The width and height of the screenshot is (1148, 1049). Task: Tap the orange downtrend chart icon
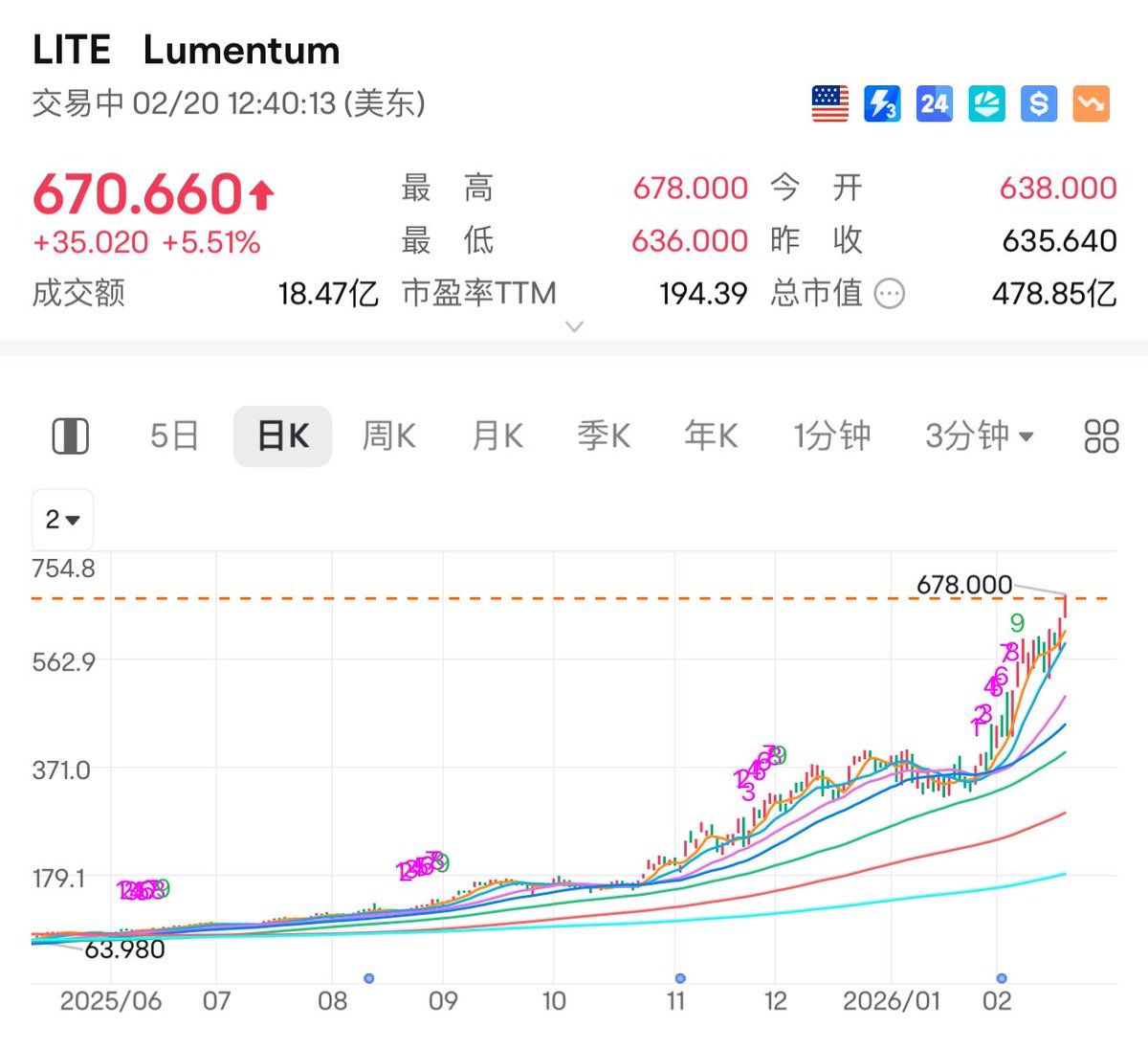[1091, 103]
